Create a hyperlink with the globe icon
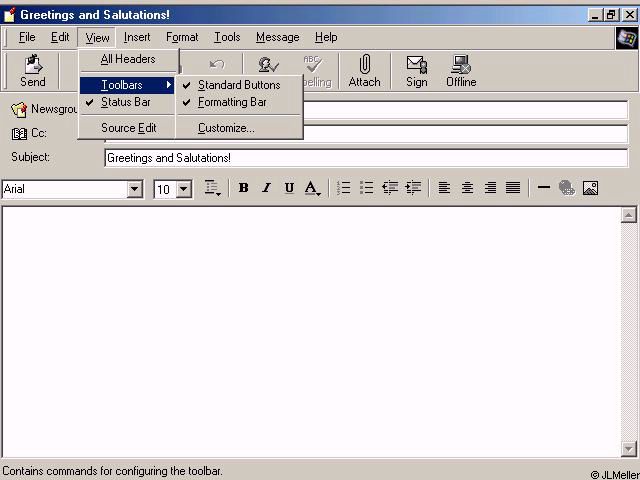The width and height of the screenshot is (640, 480). coord(567,188)
